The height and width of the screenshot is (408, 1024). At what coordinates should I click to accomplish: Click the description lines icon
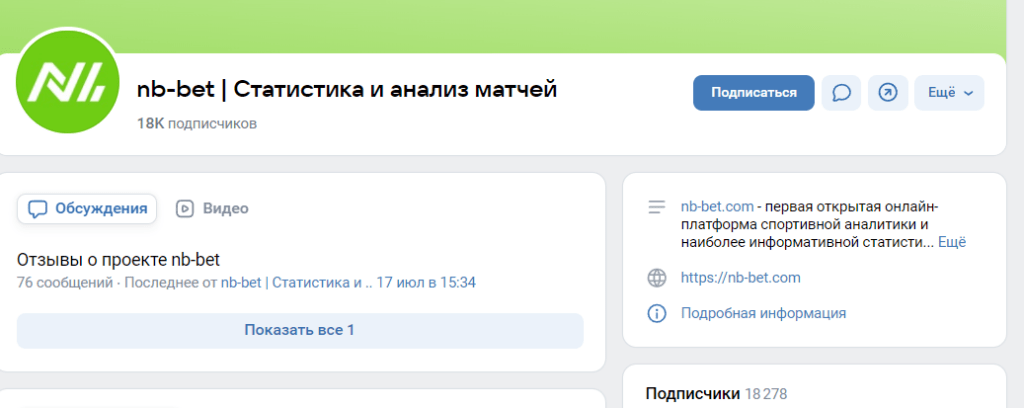[x=656, y=208]
